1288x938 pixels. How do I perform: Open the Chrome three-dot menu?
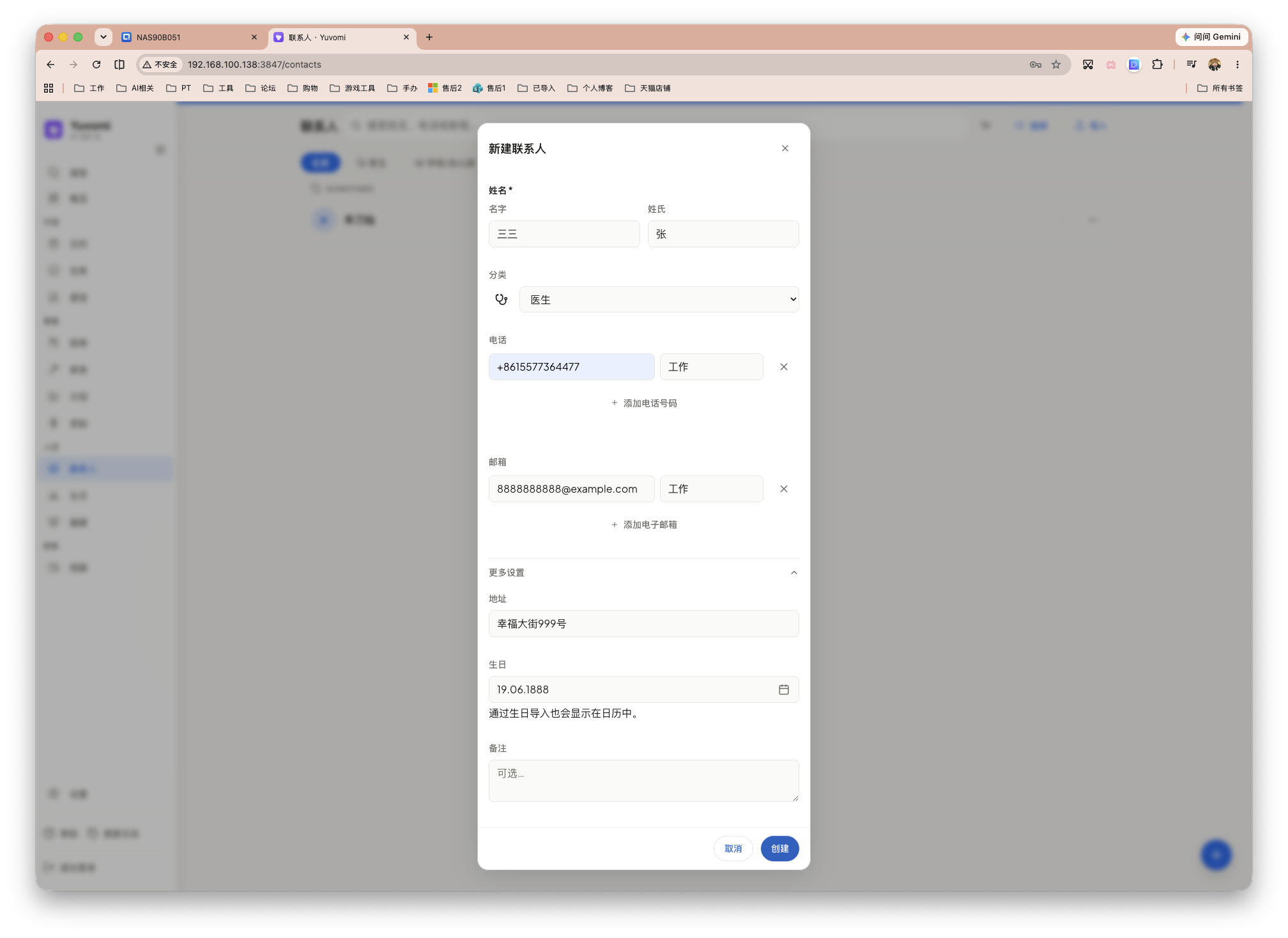point(1238,65)
